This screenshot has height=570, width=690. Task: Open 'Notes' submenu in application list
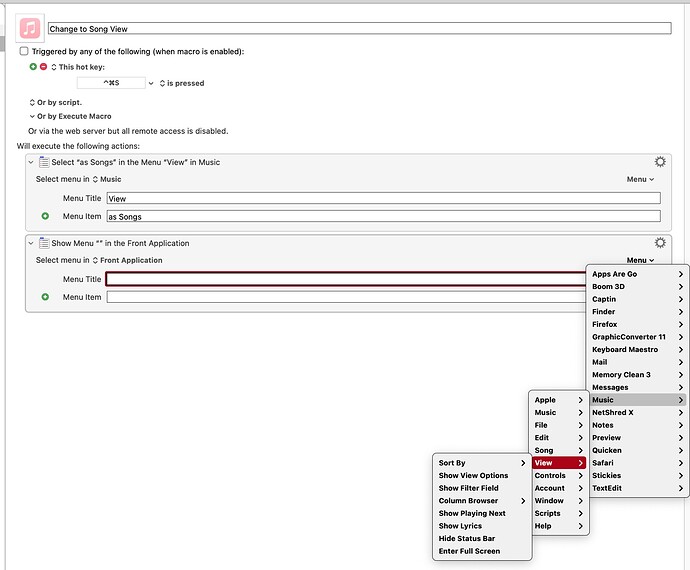(637, 425)
